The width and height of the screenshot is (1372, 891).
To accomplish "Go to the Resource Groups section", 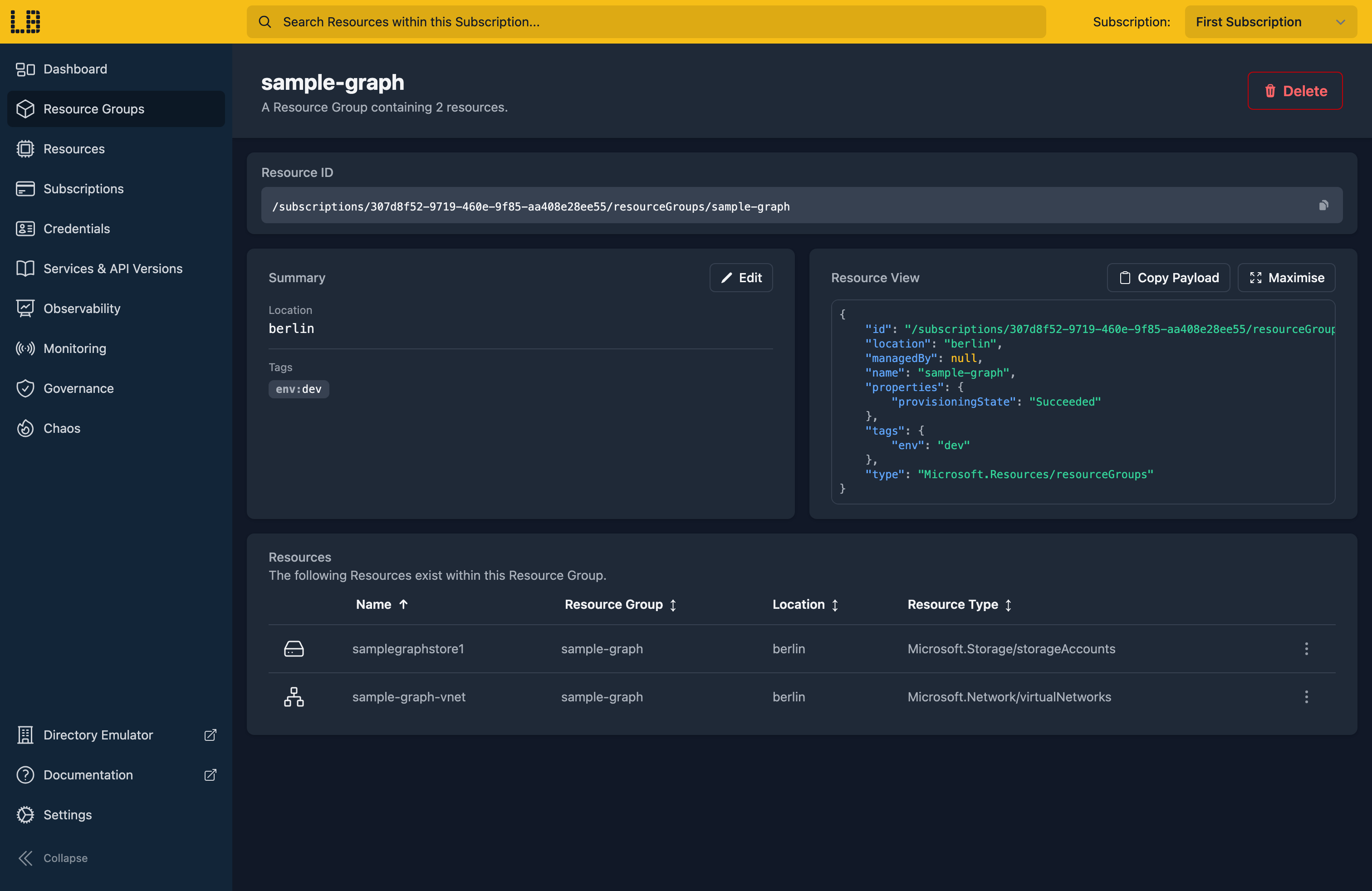I will tap(116, 109).
